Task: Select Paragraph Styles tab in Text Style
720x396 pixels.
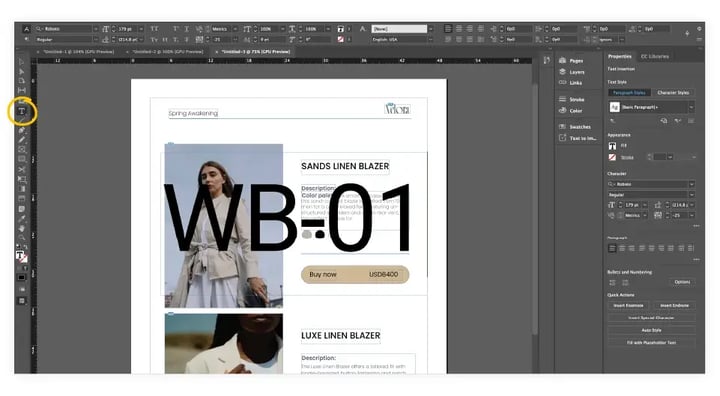Action: [x=629, y=93]
